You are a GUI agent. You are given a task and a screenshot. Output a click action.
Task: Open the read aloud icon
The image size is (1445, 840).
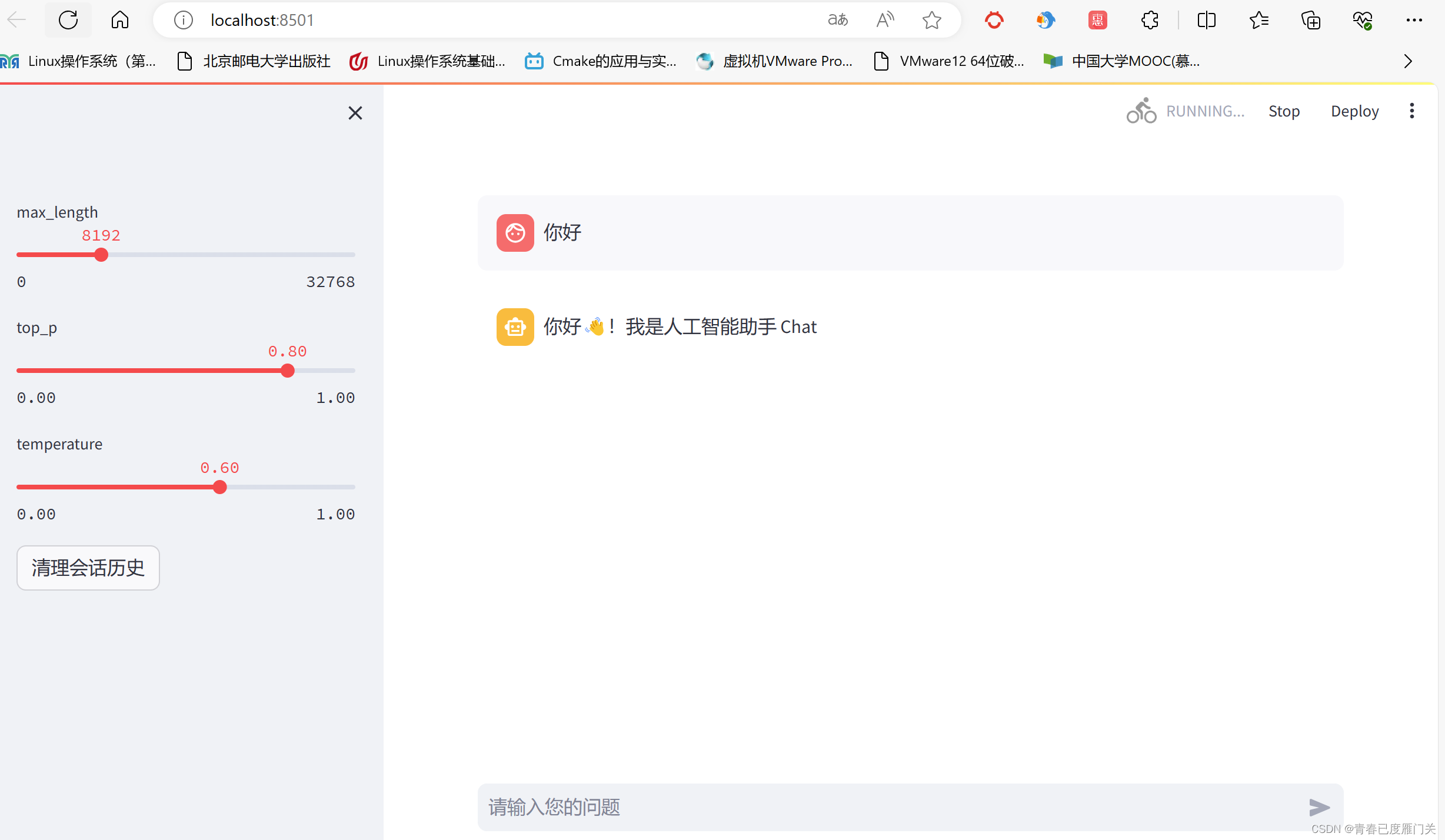point(885,20)
